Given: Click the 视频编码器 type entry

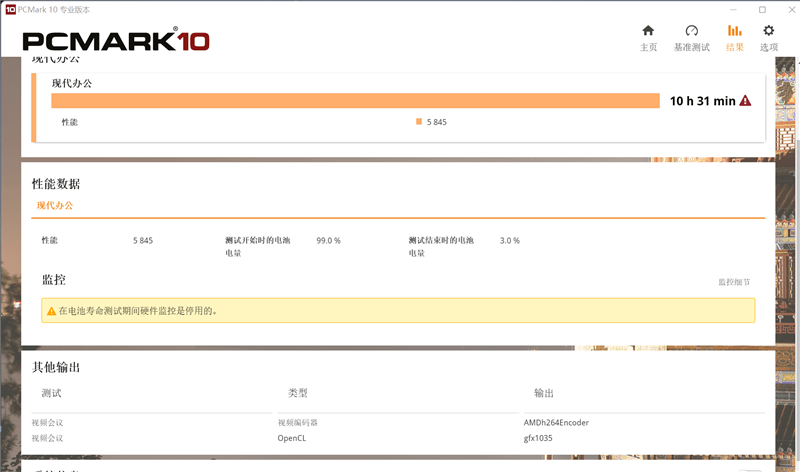Looking at the screenshot, I should pyautogui.click(x=297, y=423).
